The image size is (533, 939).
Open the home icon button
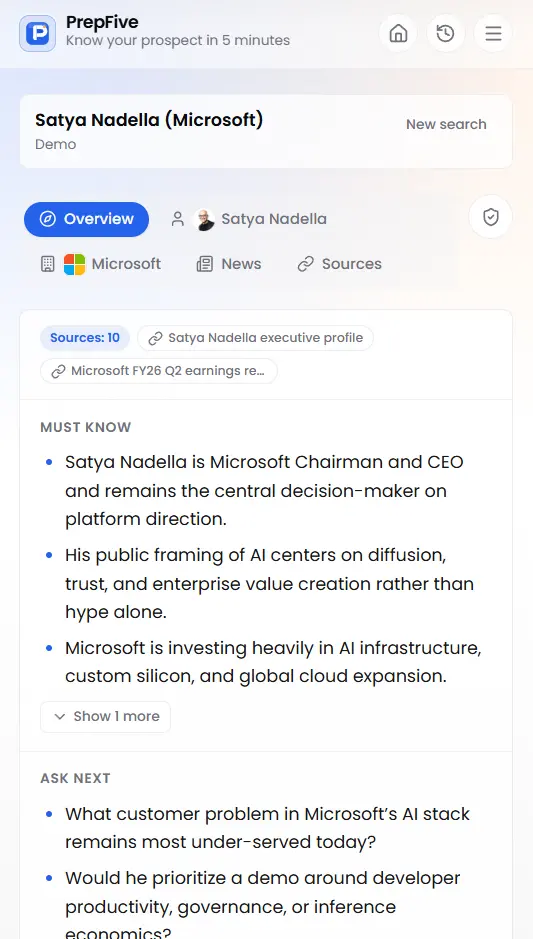pyautogui.click(x=398, y=33)
